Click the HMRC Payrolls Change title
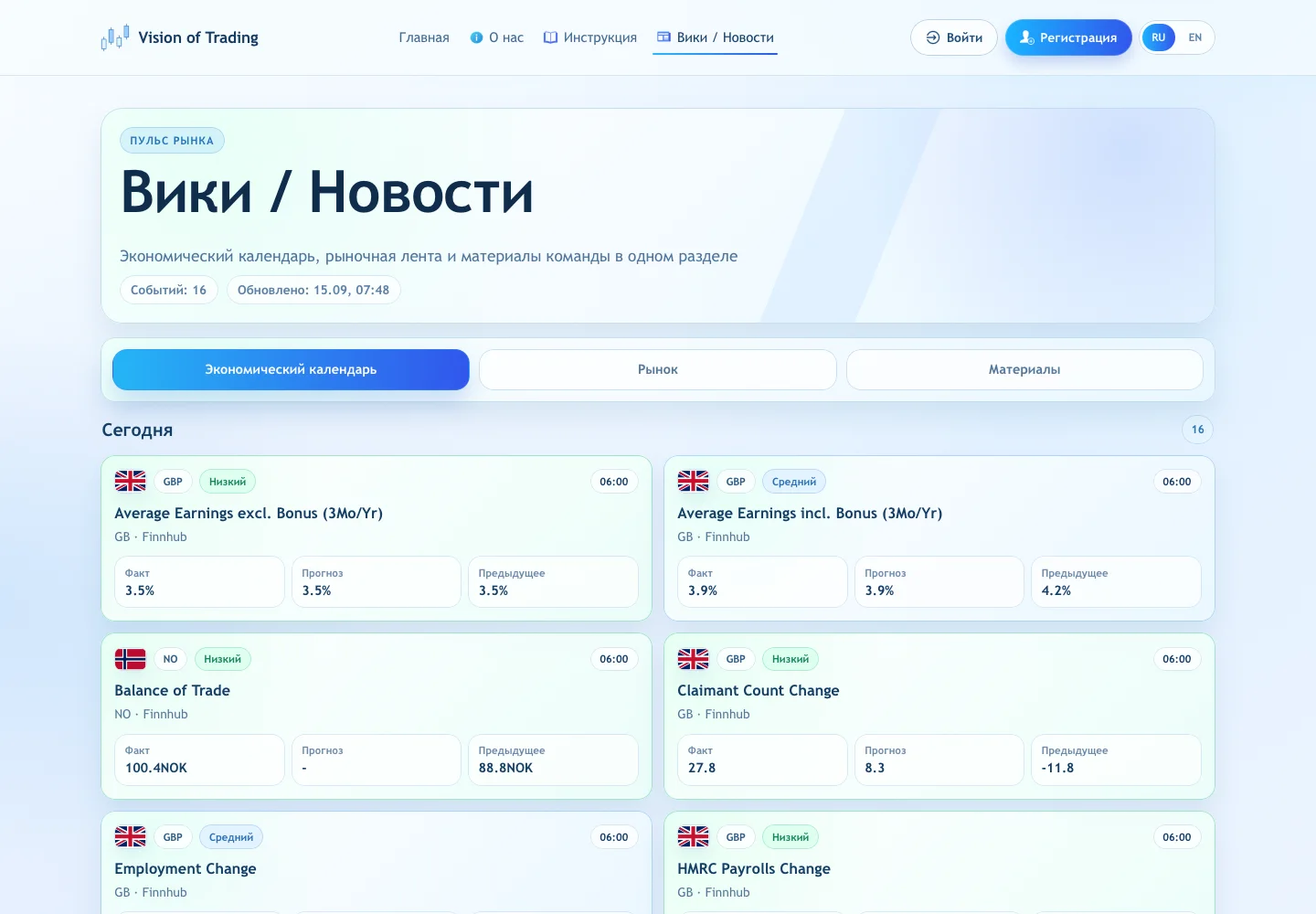Viewport: 1316px width, 914px height. point(754,868)
